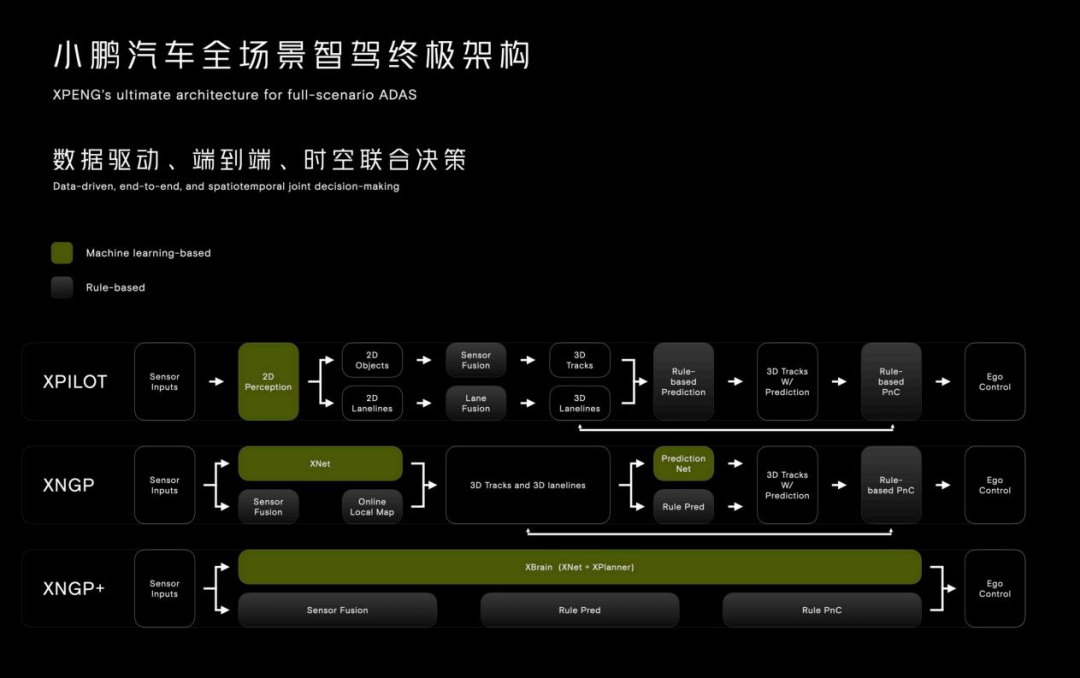Click the XNGP+ row label

74,588
